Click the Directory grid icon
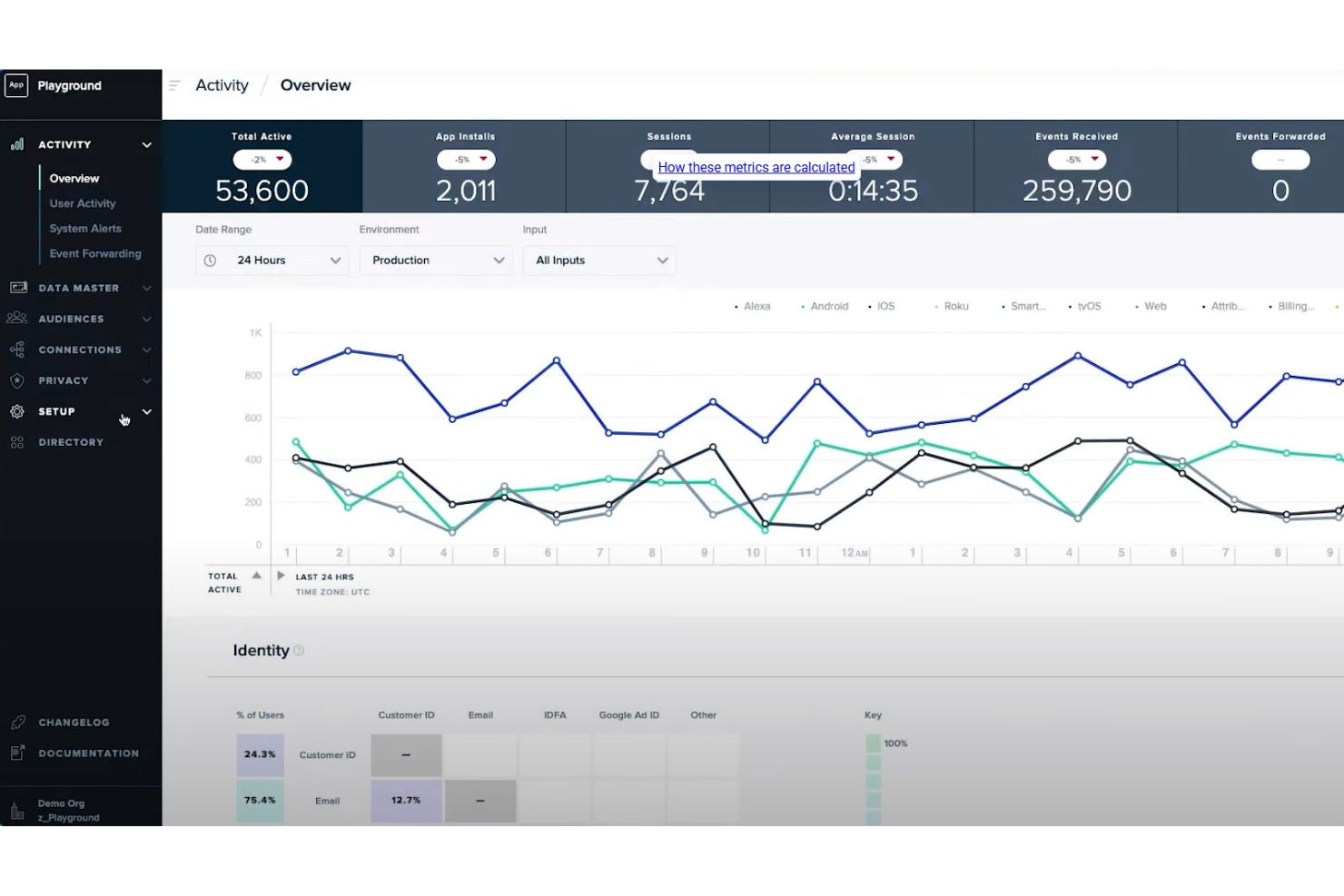 (16, 441)
